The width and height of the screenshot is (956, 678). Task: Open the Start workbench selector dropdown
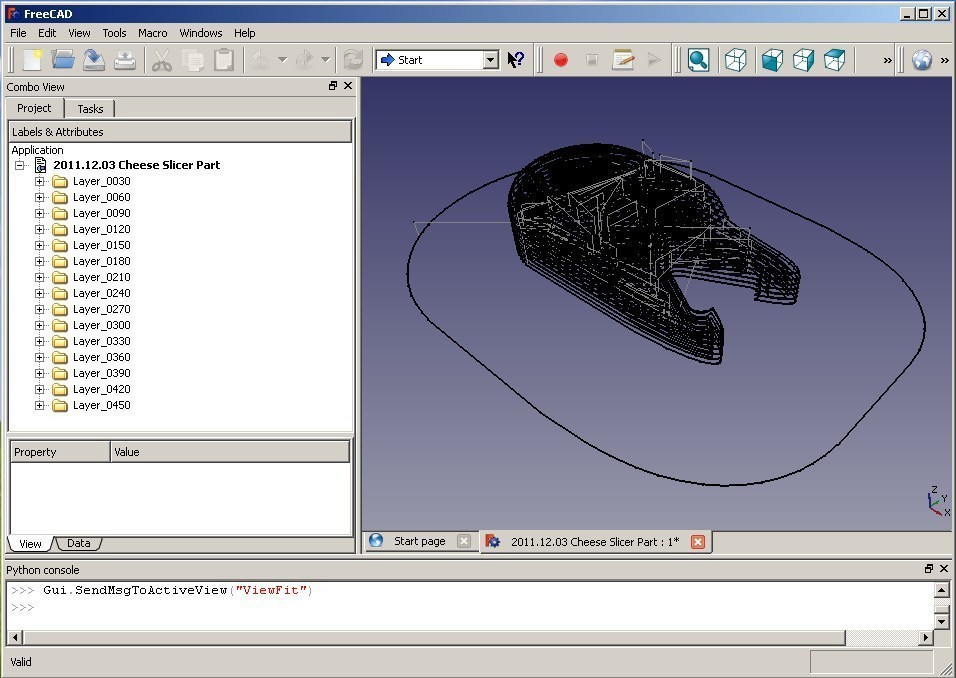pyautogui.click(x=489, y=59)
